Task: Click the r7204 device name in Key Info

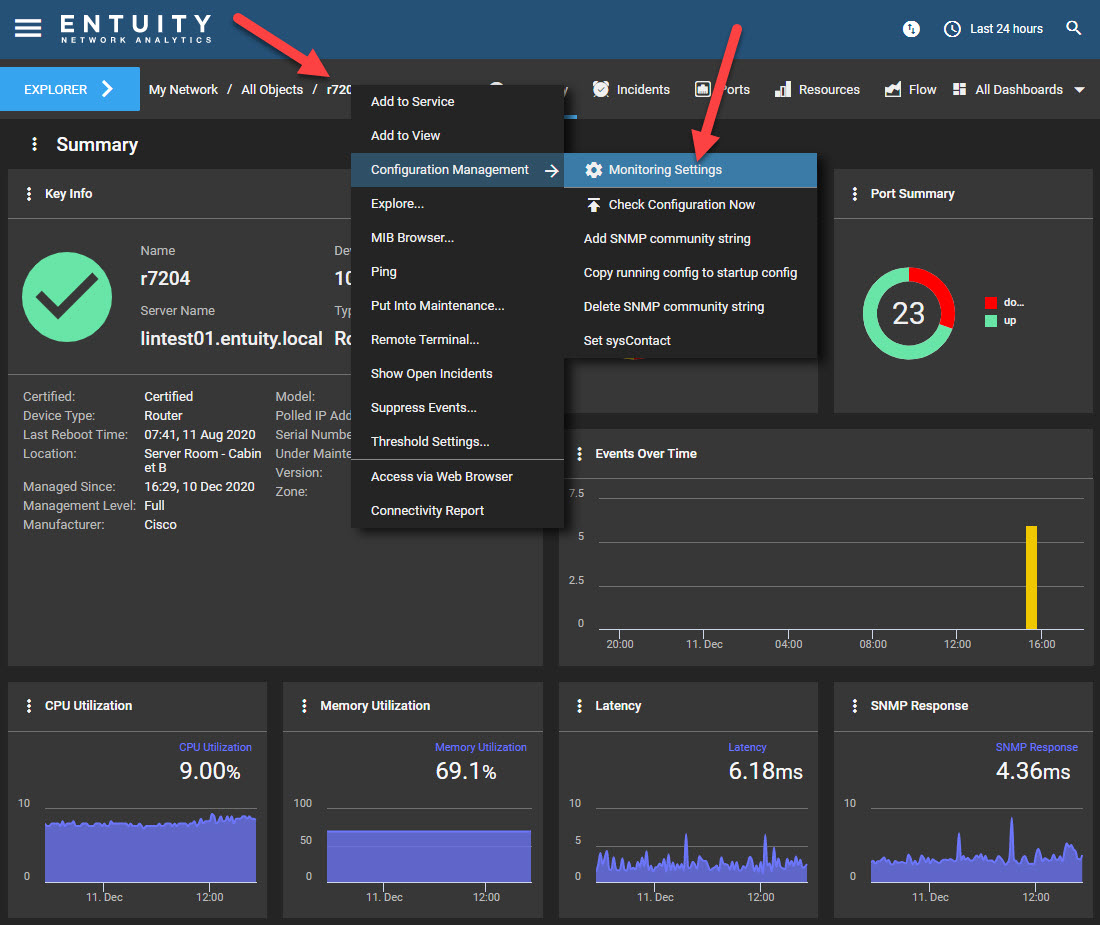Action: coord(165,278)
